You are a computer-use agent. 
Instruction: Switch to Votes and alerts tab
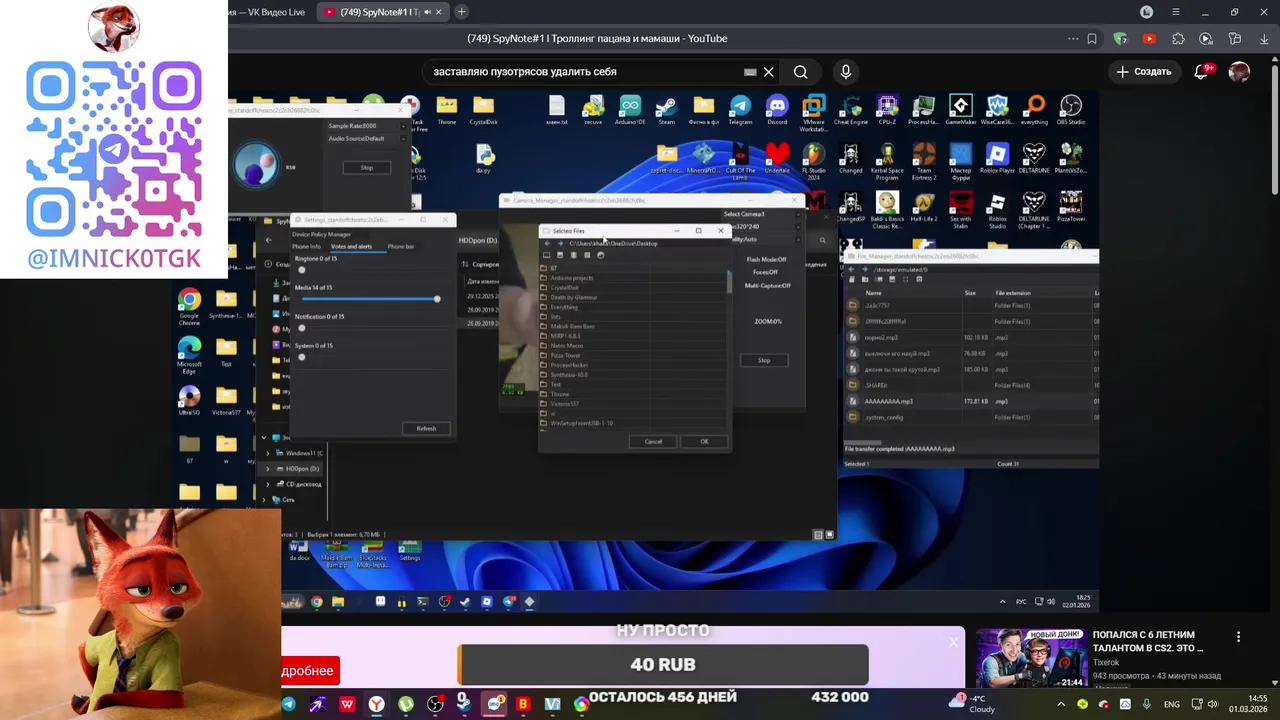351,246
